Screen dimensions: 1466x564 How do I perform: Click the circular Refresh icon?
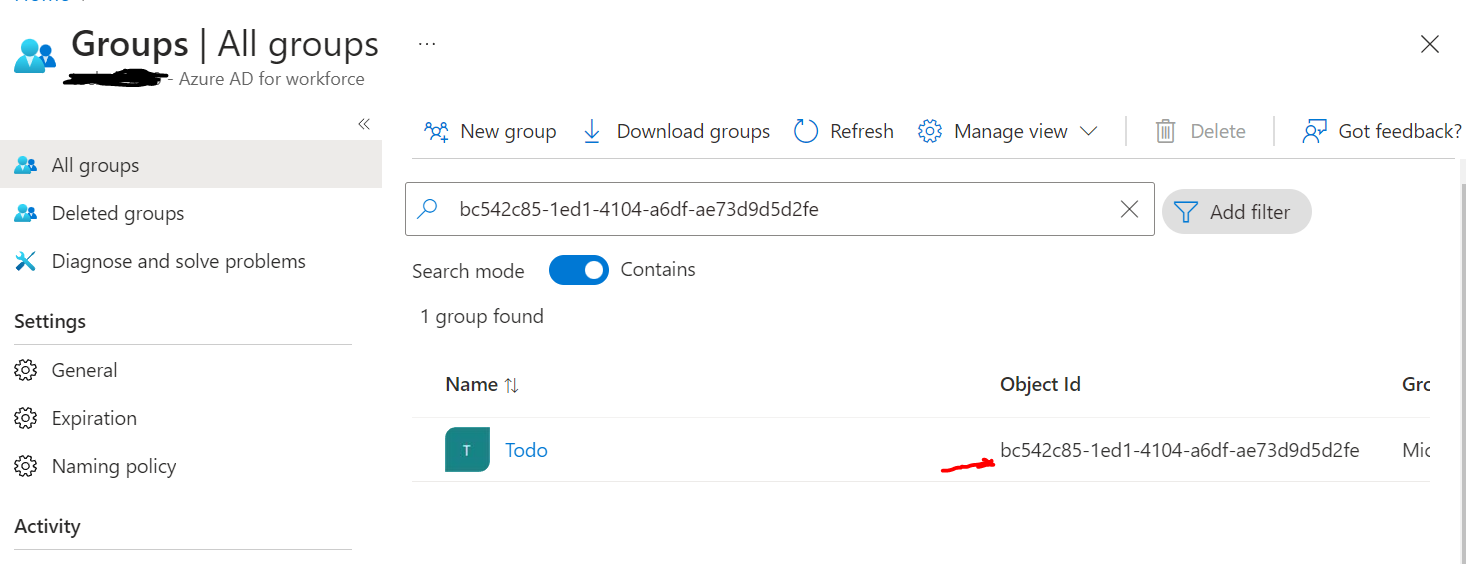pos(806,132)
